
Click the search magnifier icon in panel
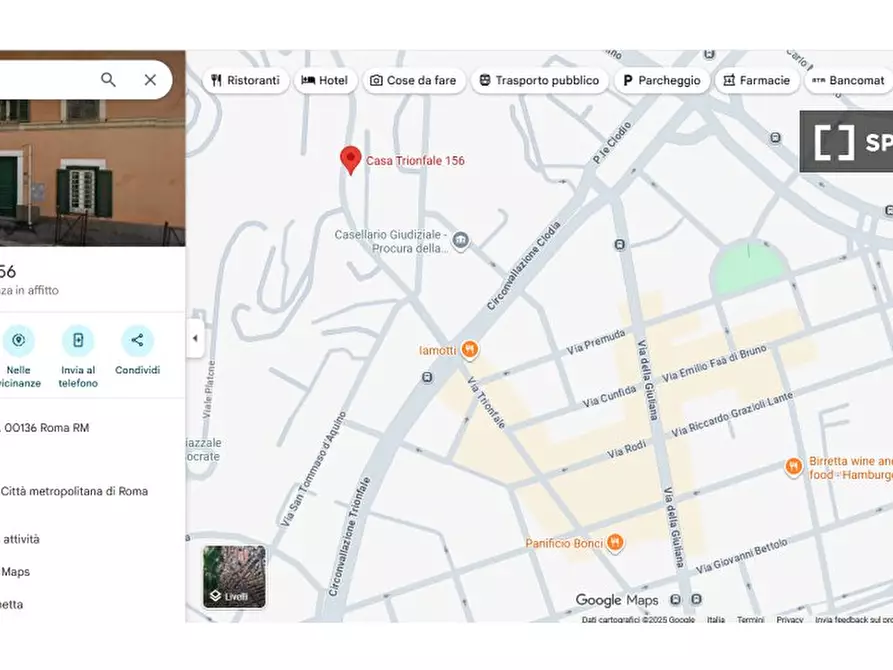click(x=108, y=79)
